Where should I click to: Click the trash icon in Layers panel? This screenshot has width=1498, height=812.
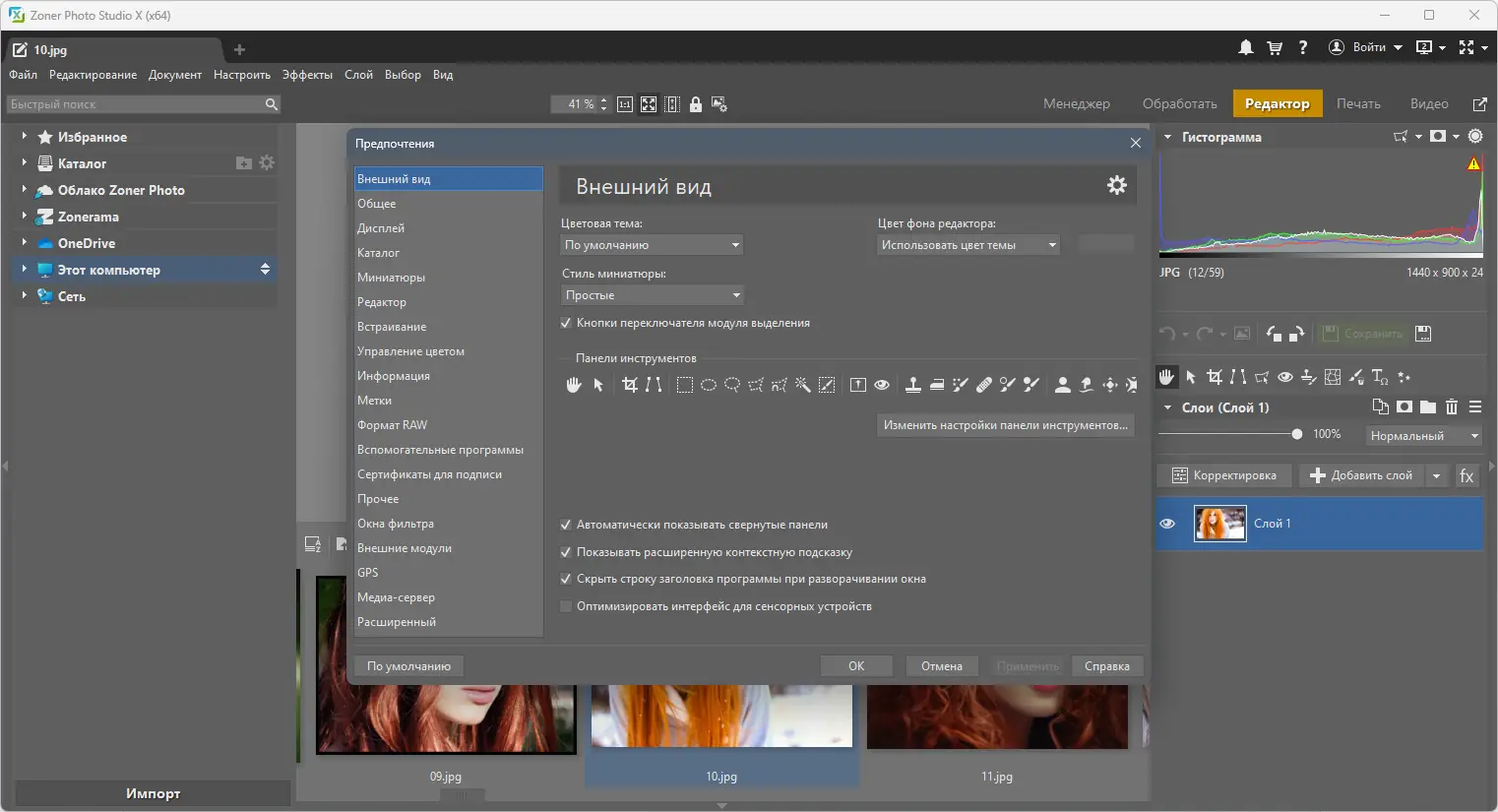point(1452,406)
